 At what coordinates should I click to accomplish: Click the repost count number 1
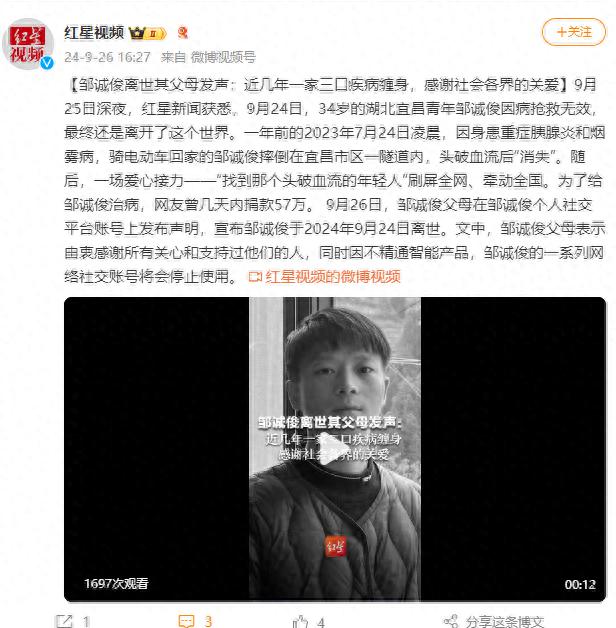86,622
